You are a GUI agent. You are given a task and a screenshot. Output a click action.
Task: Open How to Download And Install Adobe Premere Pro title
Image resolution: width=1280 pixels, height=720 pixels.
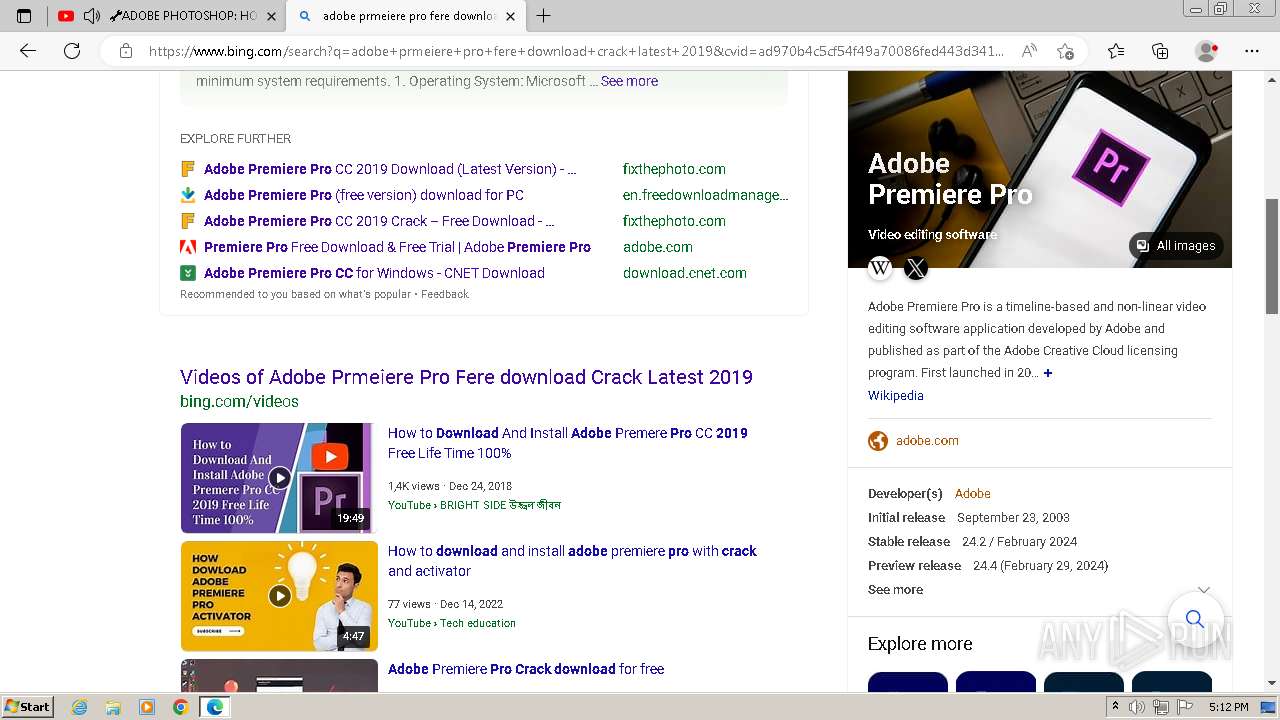(x=568, y=443)
